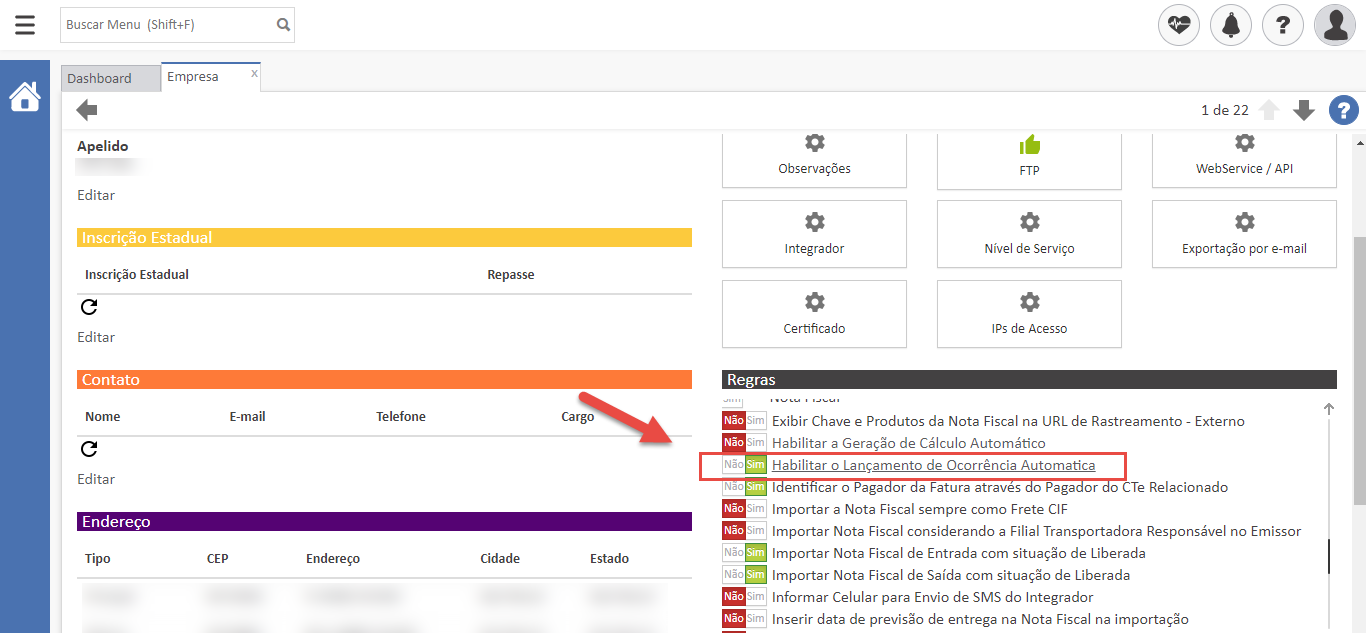Toggle Habilitar a Geração de Cálculo Automático
Screen dimensions: 1366x633
click(744, 443)
